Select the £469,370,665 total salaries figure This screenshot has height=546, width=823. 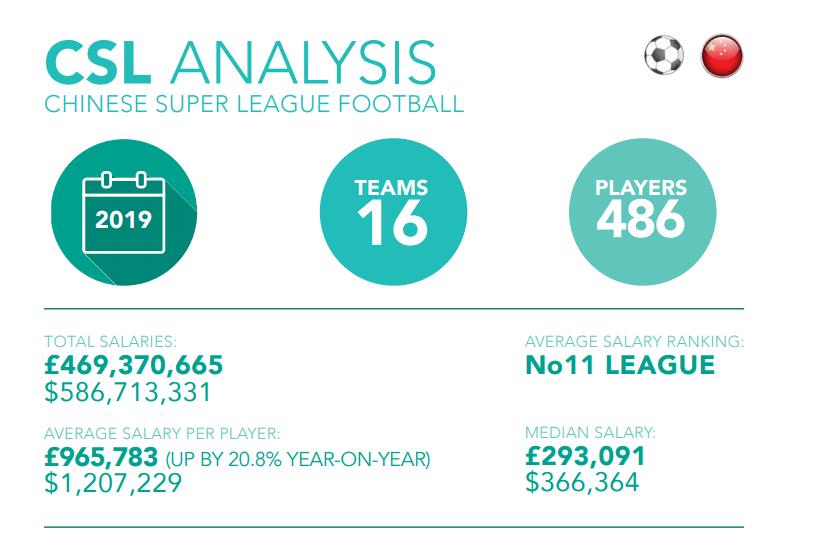click(x=135, y=365)
